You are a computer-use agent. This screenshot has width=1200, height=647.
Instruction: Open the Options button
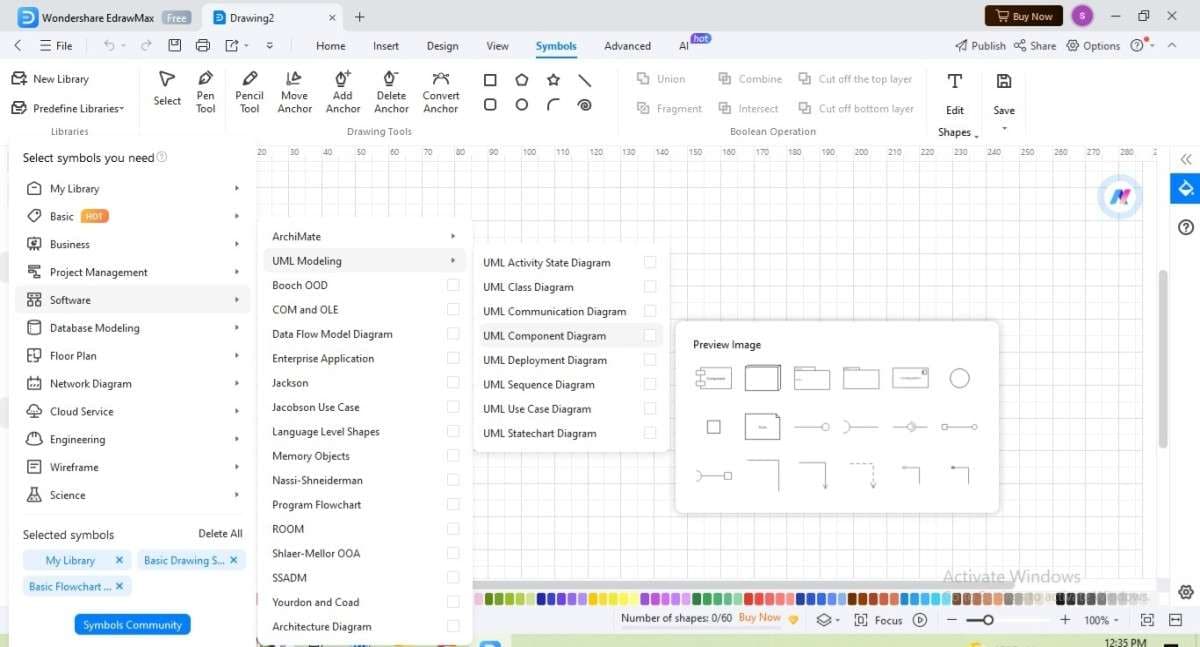tap(1093, 46)
